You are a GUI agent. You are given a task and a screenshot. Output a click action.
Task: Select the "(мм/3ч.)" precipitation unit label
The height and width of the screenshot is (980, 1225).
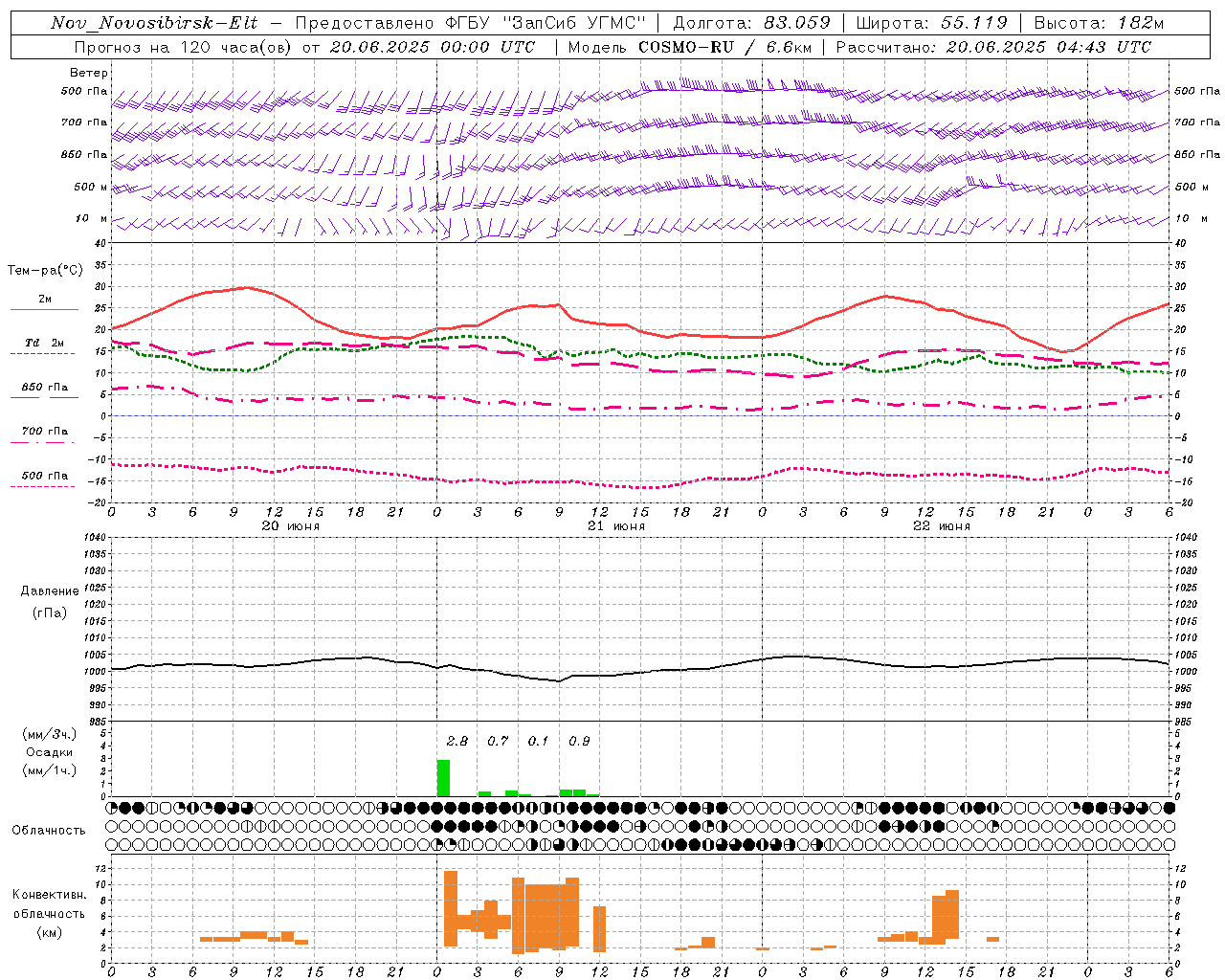[50, 734]
